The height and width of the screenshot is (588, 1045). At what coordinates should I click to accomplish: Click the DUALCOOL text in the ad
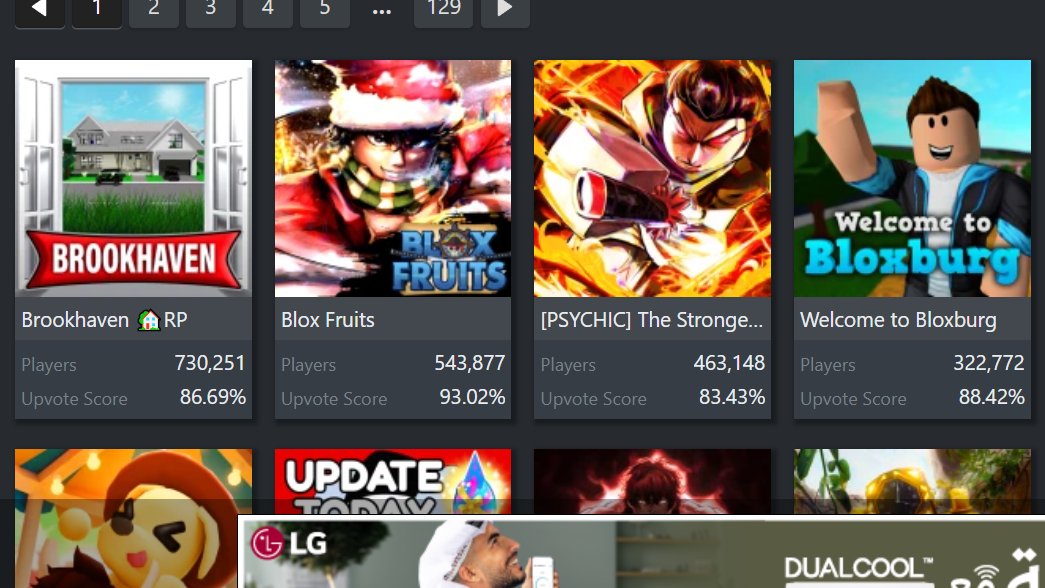point(858,569)
